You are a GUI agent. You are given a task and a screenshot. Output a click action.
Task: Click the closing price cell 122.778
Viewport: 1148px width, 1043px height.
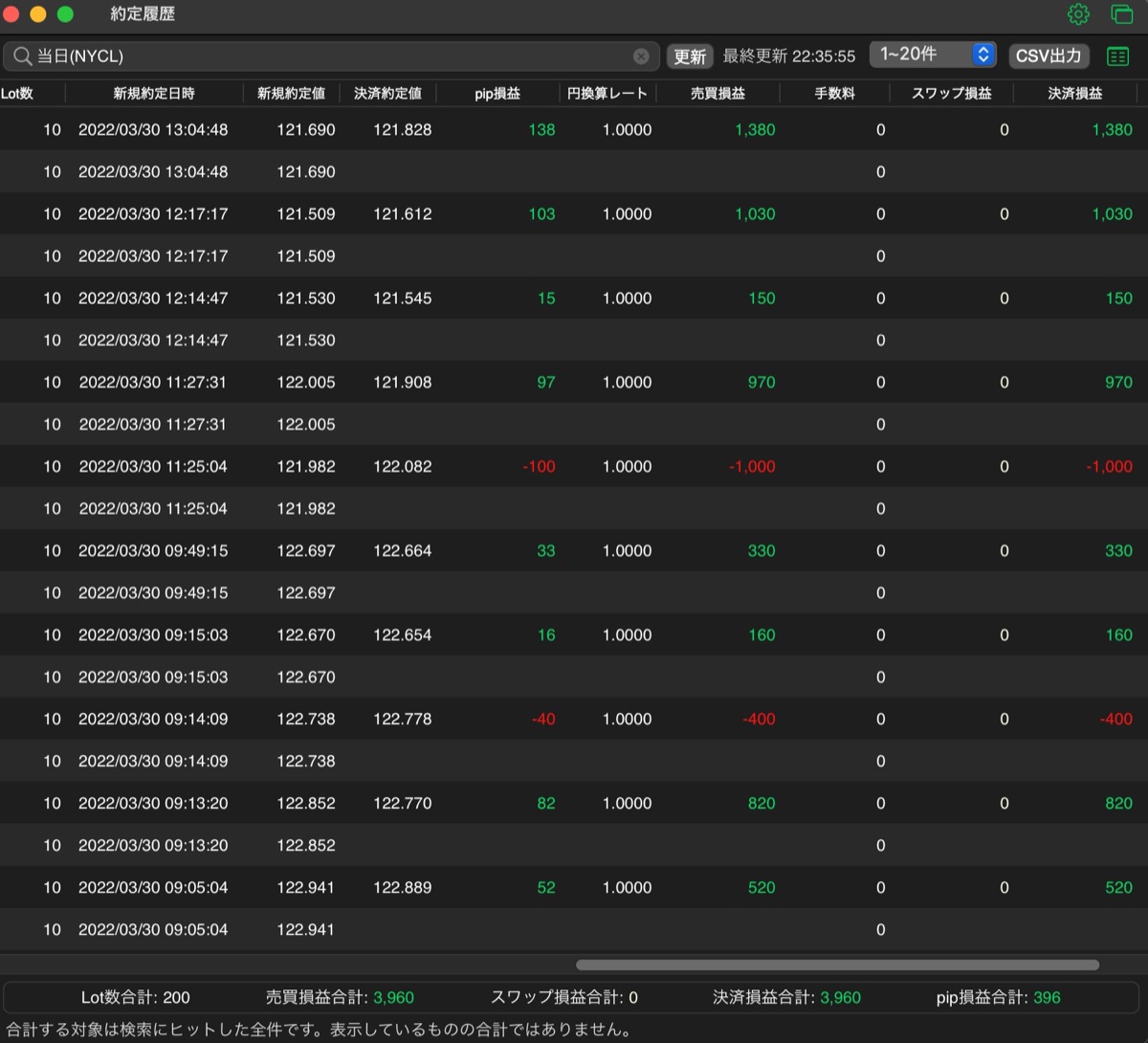coord(403,719)
